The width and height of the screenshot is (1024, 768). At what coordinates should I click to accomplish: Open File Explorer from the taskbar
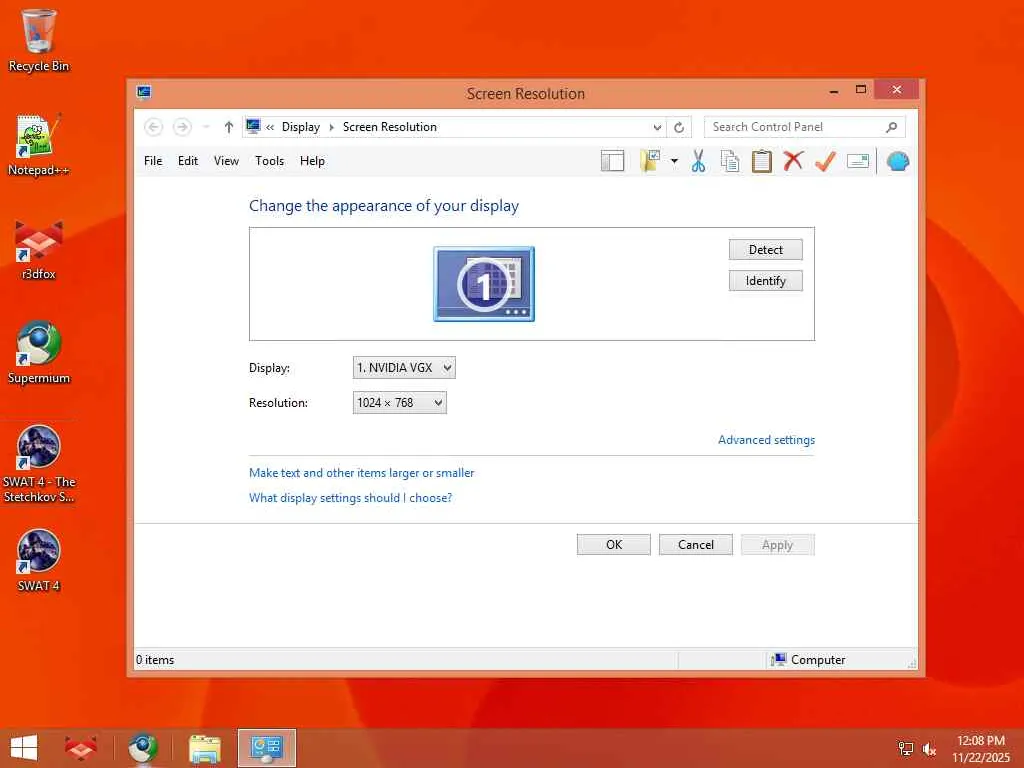(205, 748)
